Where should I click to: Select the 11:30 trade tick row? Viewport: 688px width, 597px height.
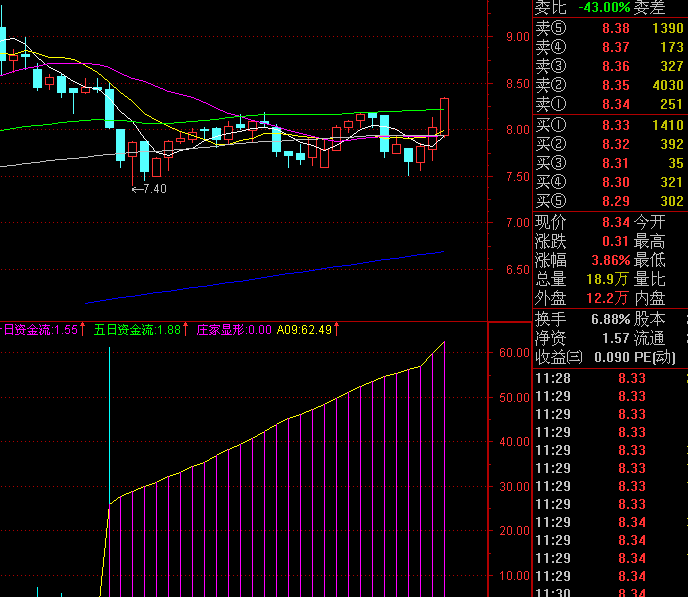click(x=611, y=593)
